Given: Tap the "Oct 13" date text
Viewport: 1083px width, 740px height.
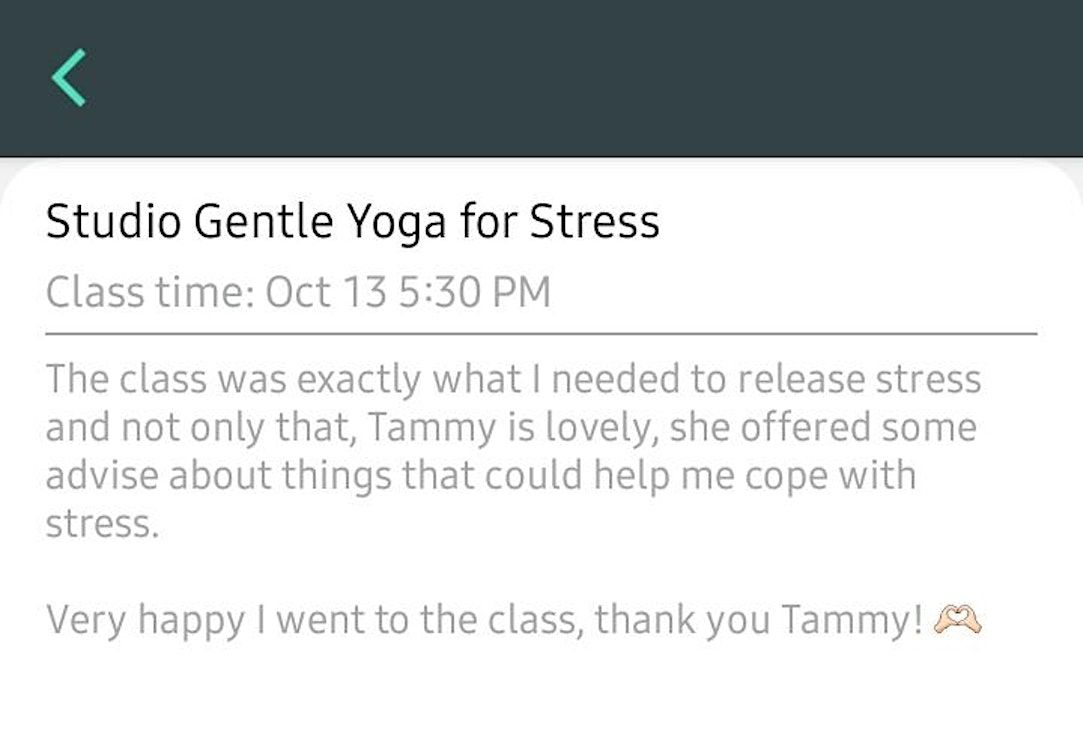Looking at the screenshot, I should [318, 293].
